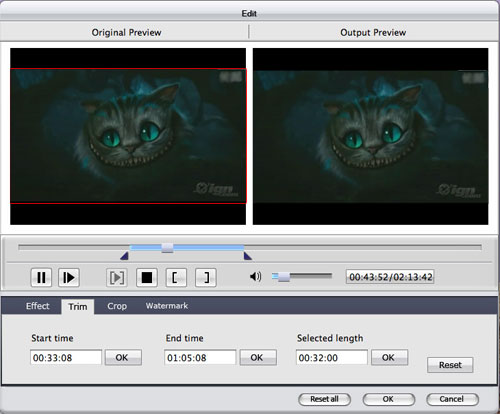Open the Watermark tab
Screen dimensions: 500x414
pos(167,306)
